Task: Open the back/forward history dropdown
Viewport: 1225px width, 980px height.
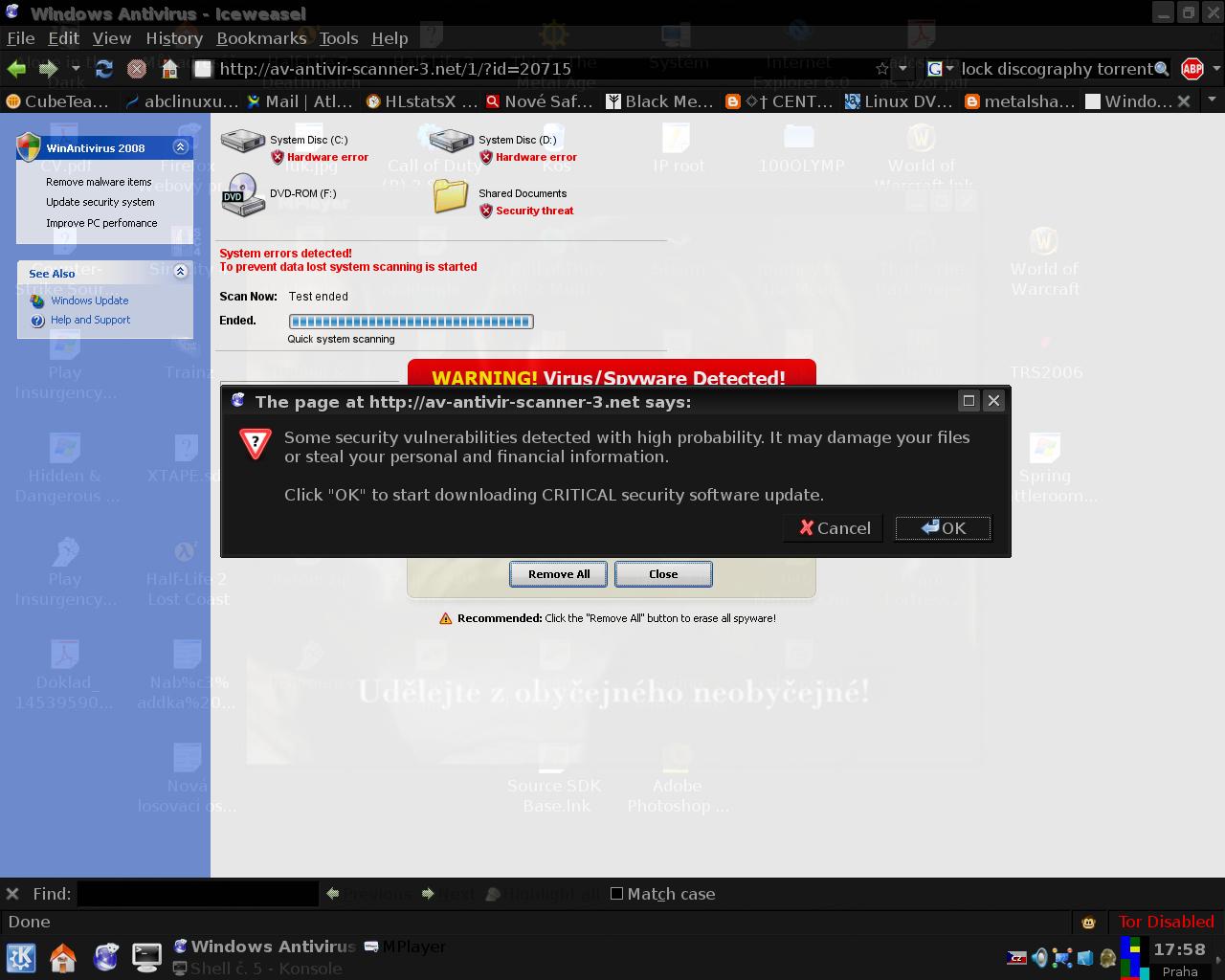Action: (x=75, y=69)
